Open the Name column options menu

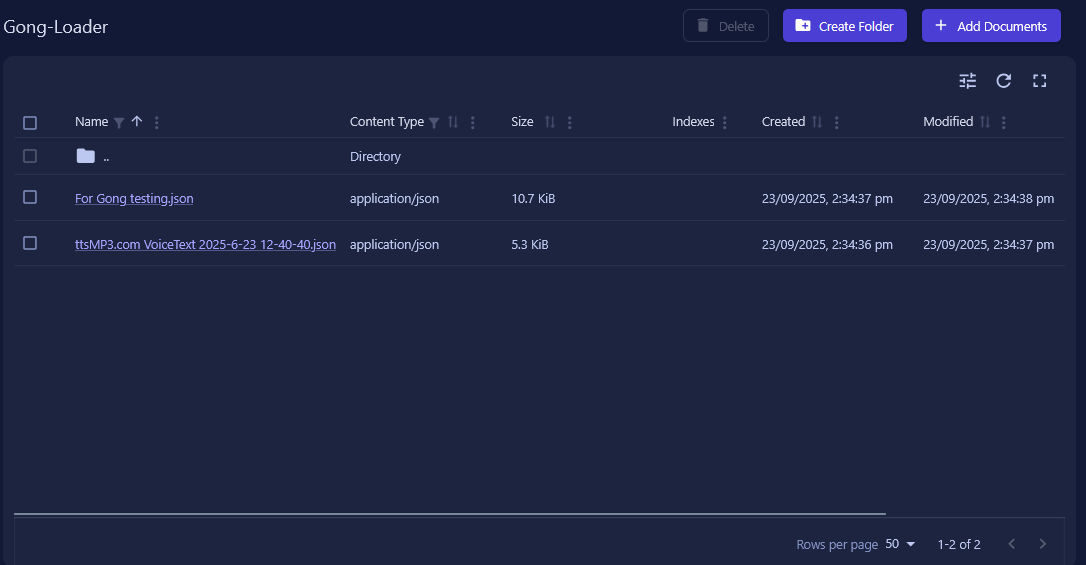tap(156, 122)
